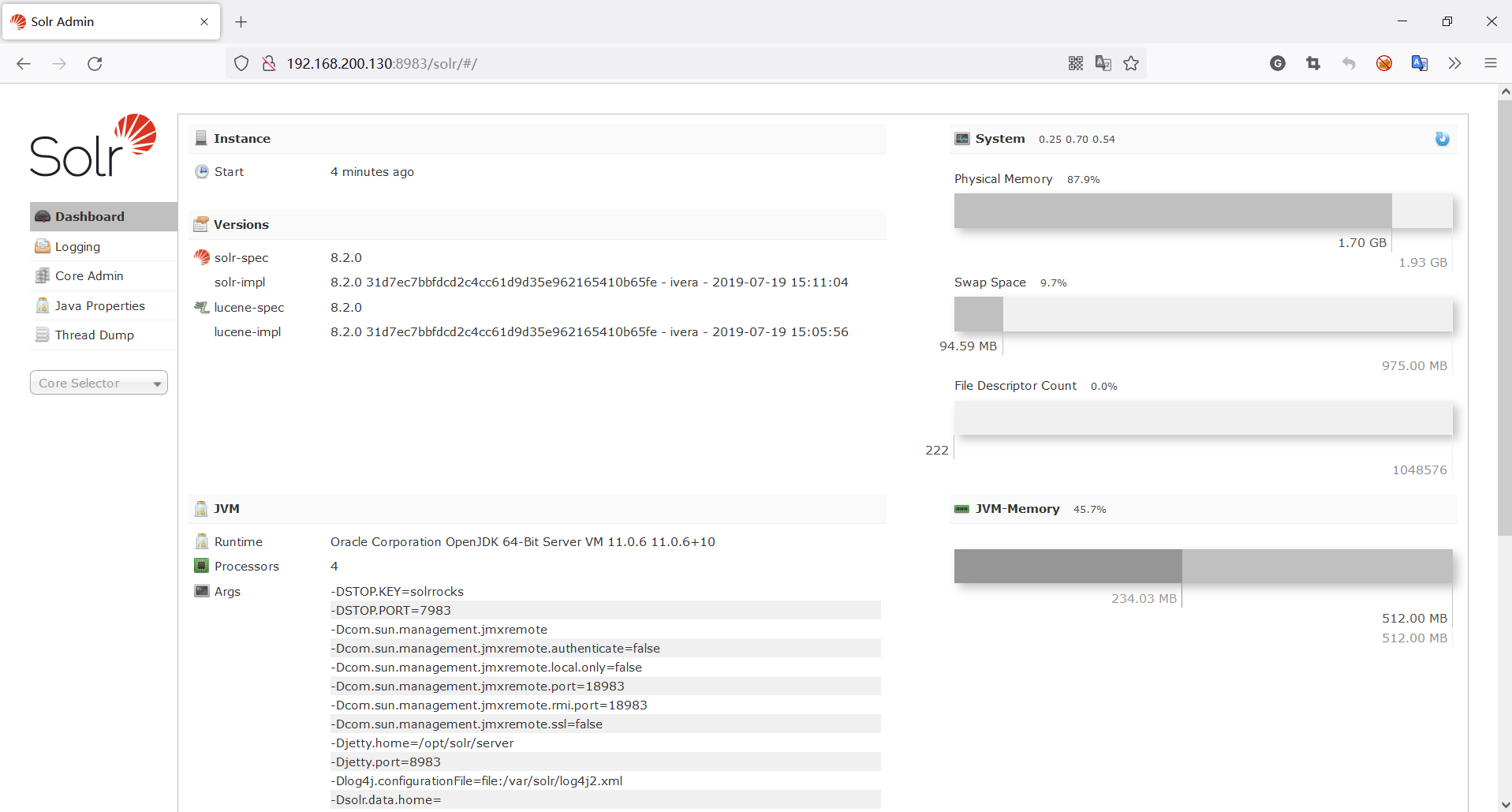Viewport: 1512px width, 812px height.
Task: Click the Swap Space usage bar
Action: click(x=1203, y=314)
